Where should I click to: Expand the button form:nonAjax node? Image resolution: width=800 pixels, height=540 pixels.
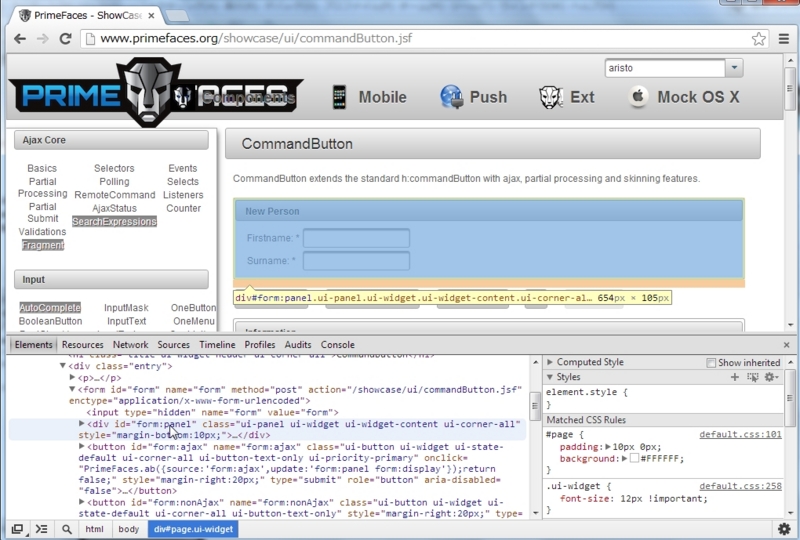pos(81,502)
